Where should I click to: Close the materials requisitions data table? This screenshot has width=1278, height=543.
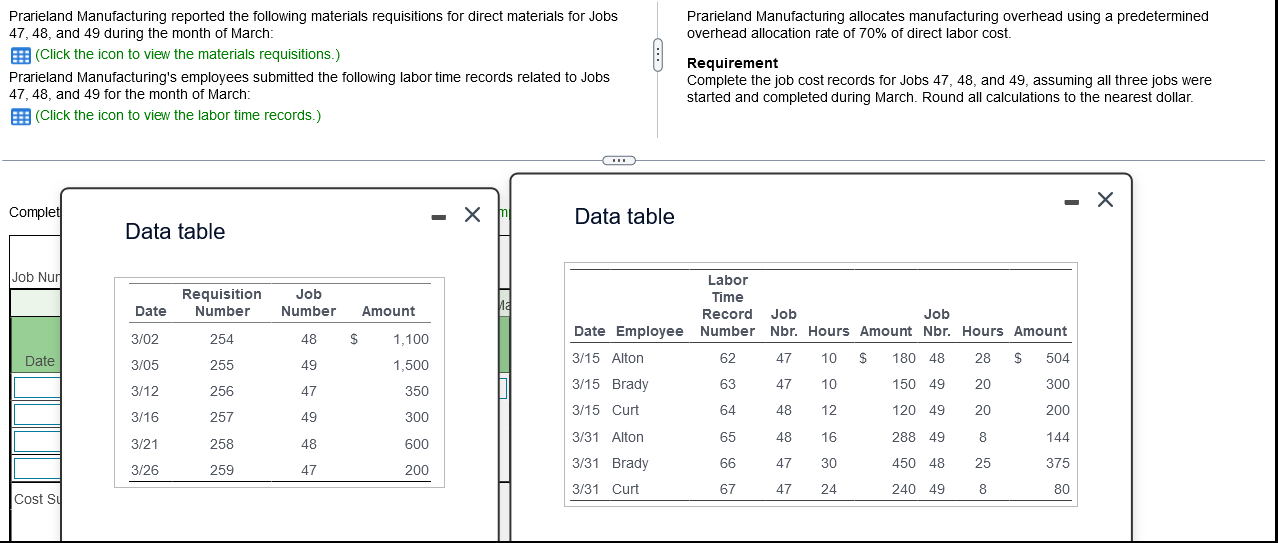[x=473, y=215]
